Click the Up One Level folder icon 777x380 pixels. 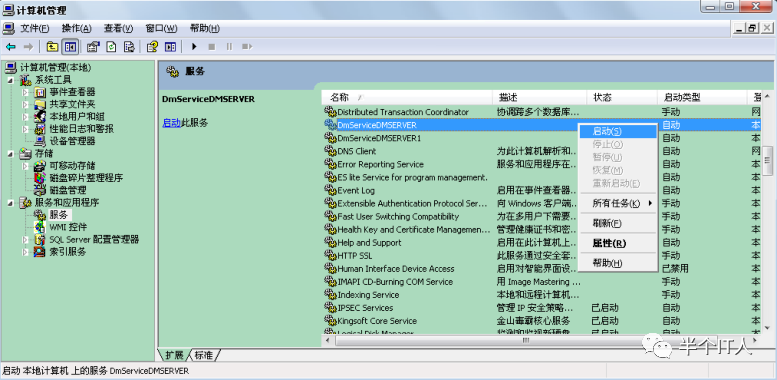[x=52, y=47]
